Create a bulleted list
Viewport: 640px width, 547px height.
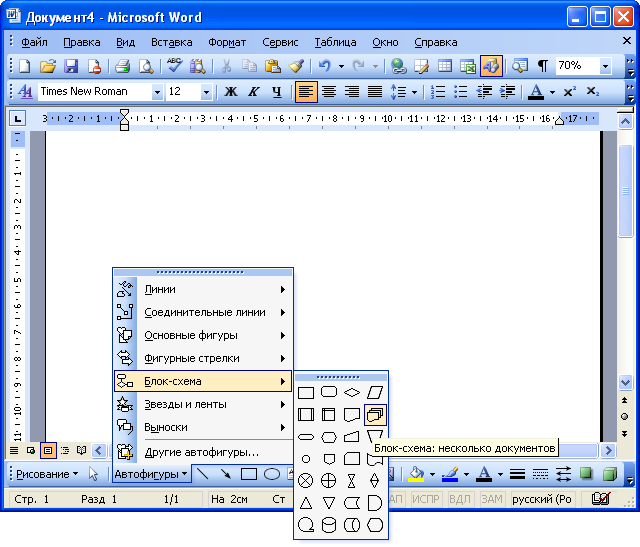coord(461,91)
